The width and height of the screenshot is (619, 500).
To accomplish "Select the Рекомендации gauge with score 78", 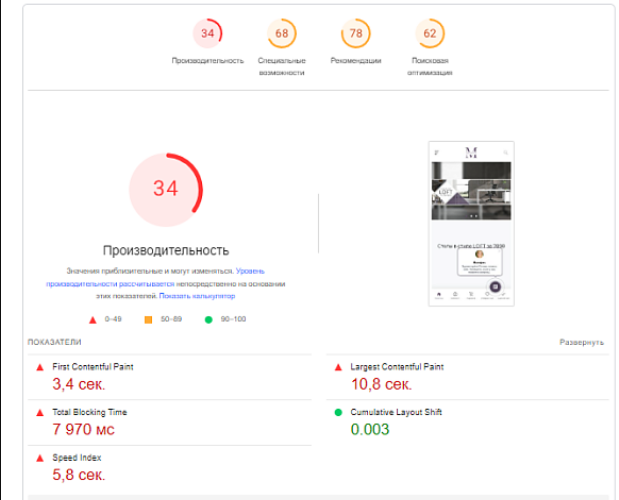I will click(355, 34).
